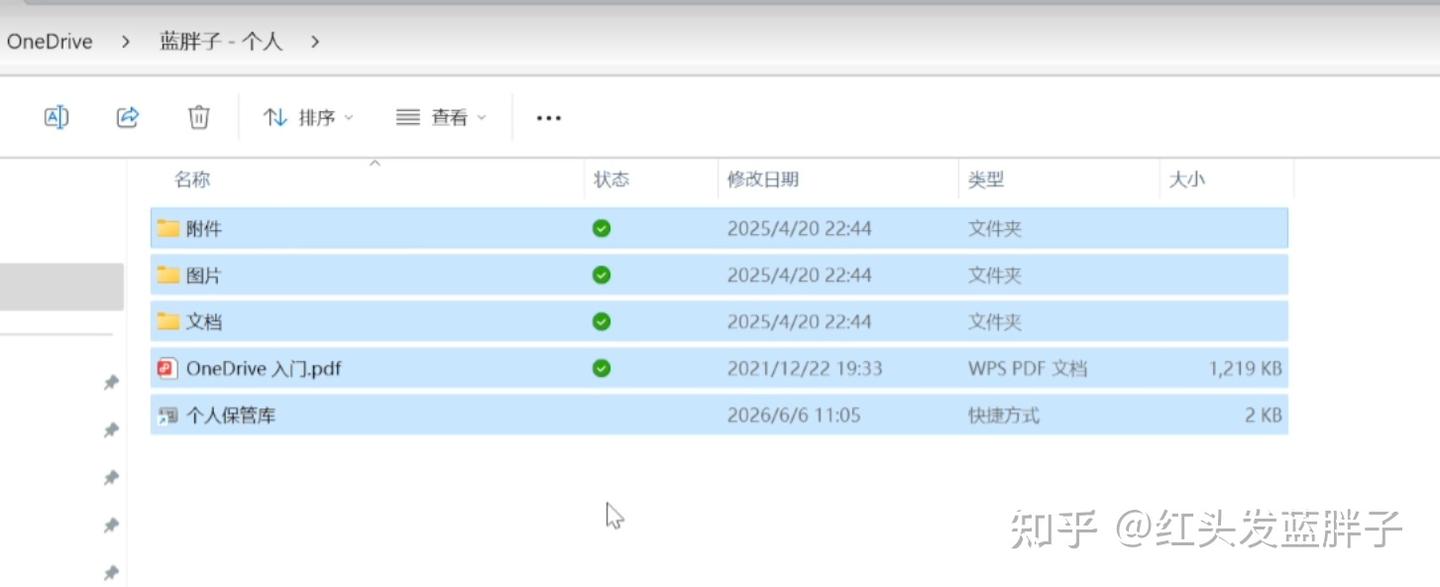Click the Rename icon in toolbar
Screen dimensions: 1440x587
[x=56, y=117]
